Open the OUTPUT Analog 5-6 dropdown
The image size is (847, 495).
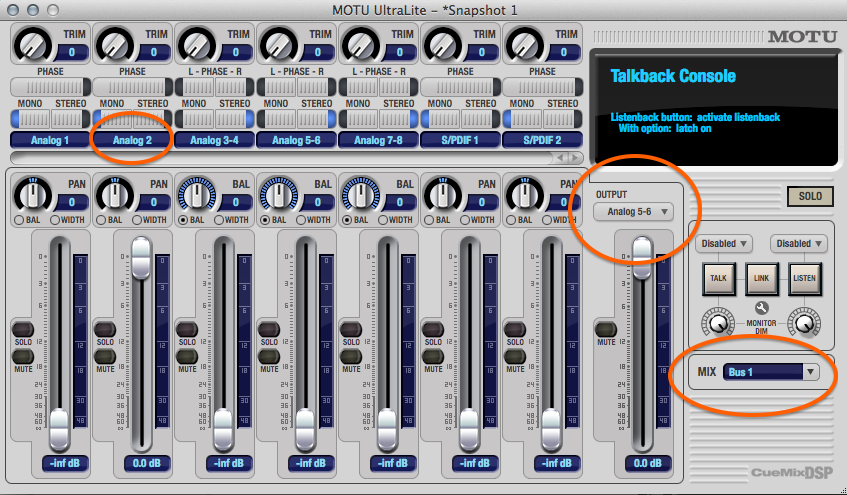coord(632,212)
